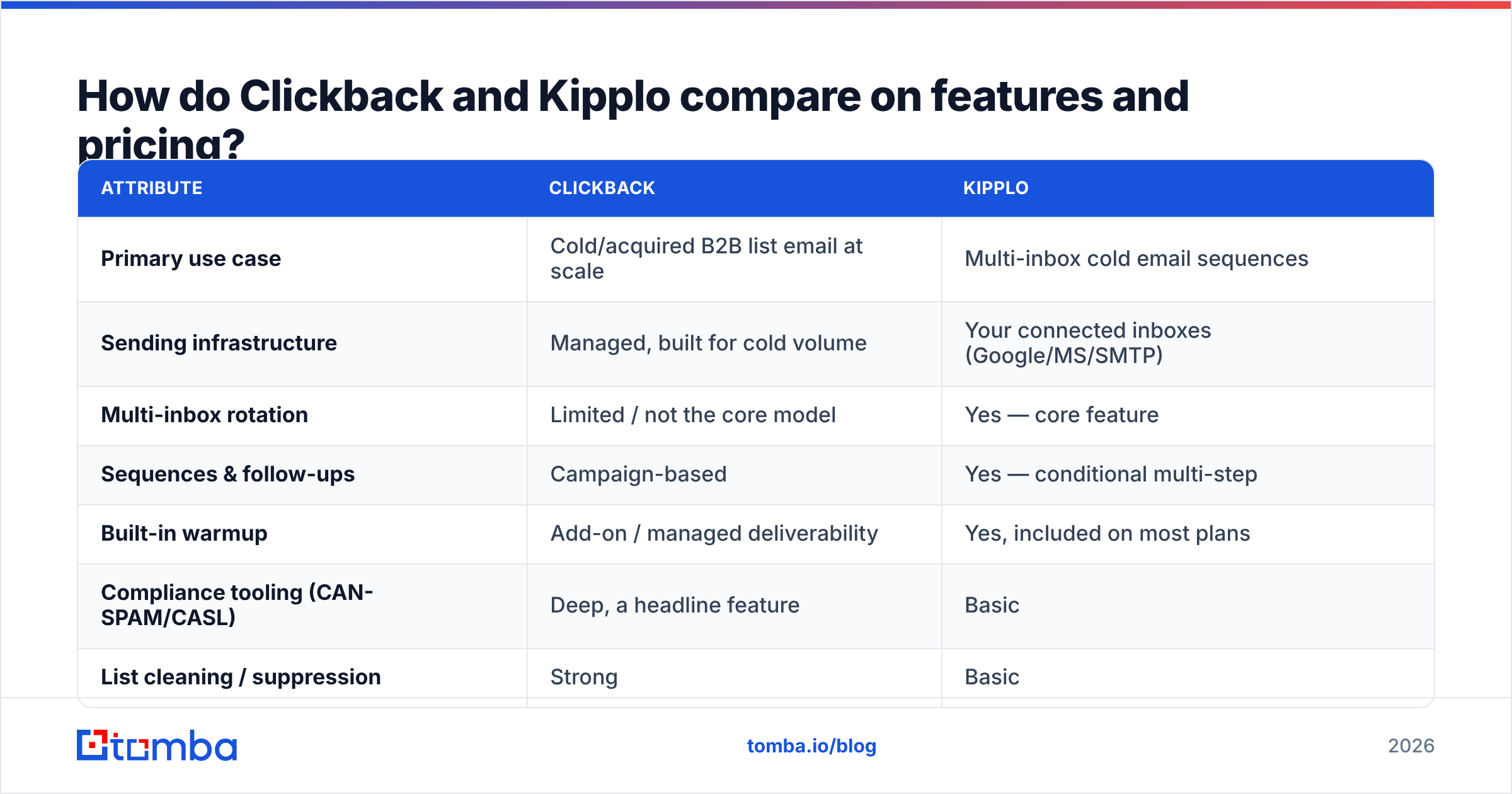1512x794 pixels.
Task: Click the 'Primary use case' row label
Action: coord(191,258)
